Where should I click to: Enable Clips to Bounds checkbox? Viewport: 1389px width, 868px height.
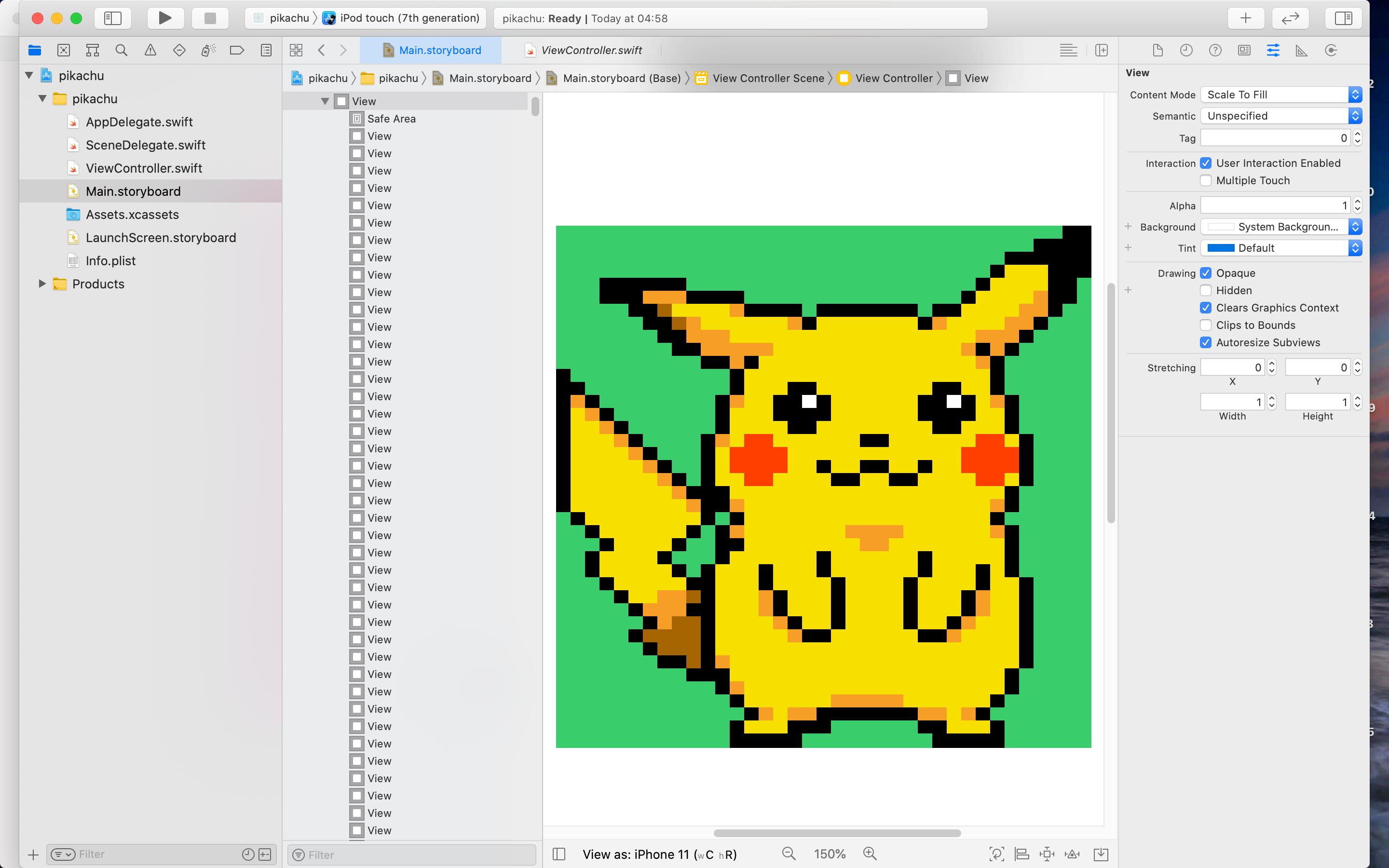tap(1206, 325)
